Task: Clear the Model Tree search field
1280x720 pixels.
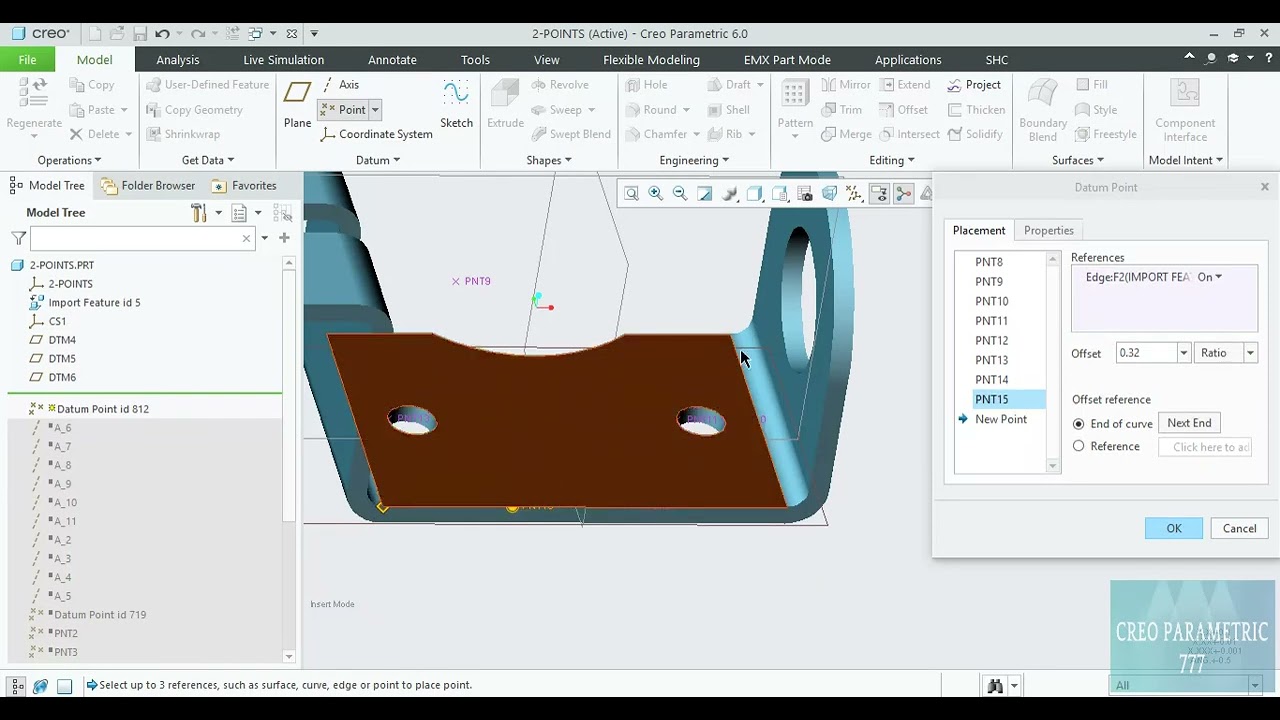Action: [x=246, y=238]
